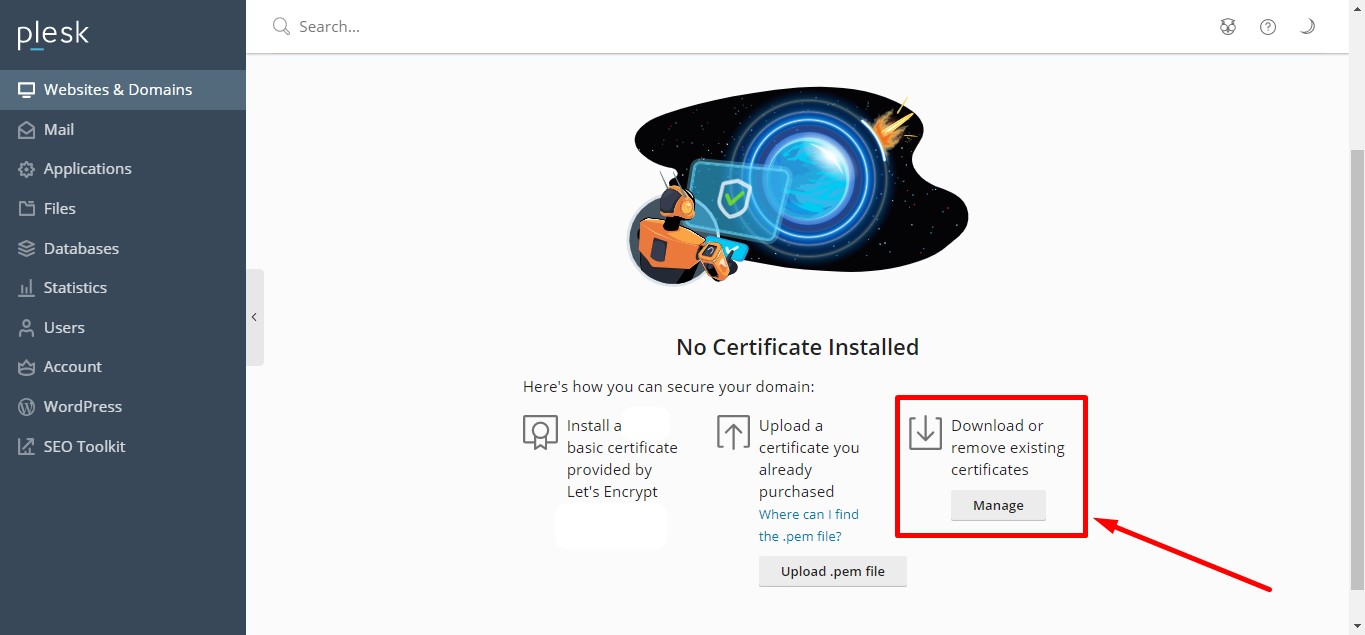Open Mail in the sidebar
Screen dimensions: 1365x635
[x=123, y=130]
